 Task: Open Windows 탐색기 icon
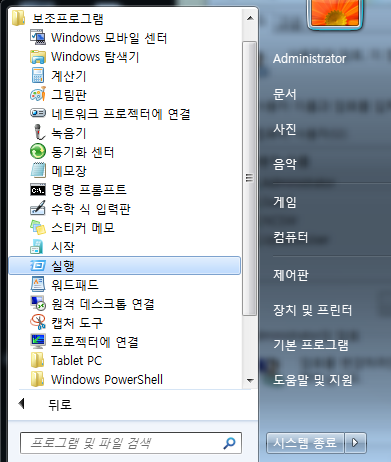[x=38, y=56]
